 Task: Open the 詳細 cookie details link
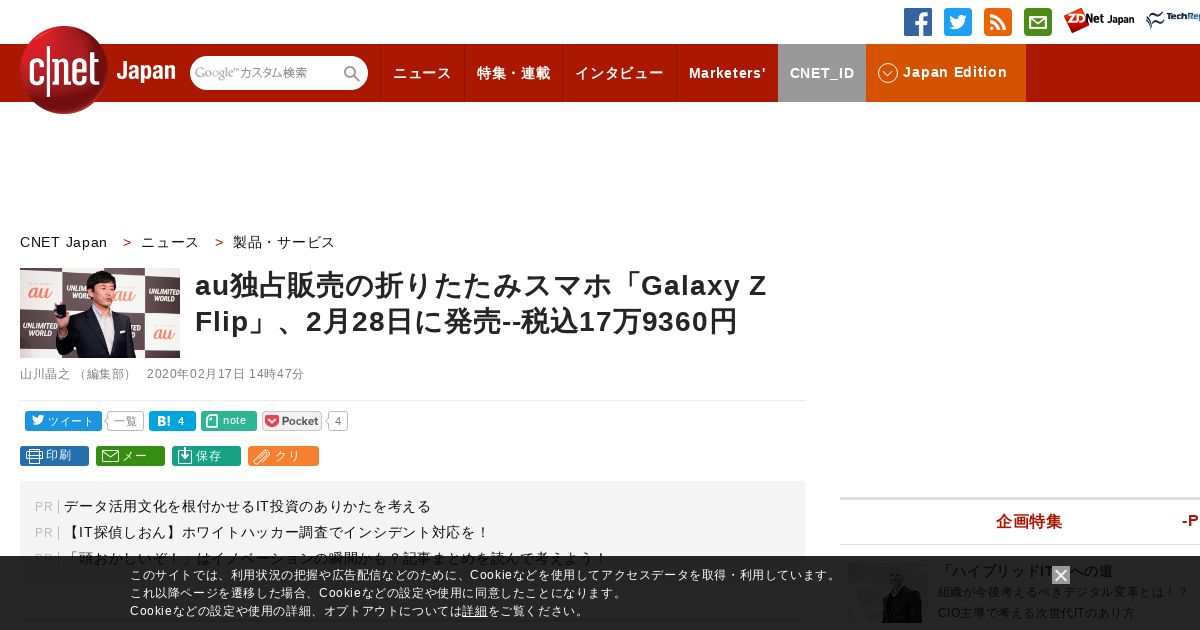point(475,611)
